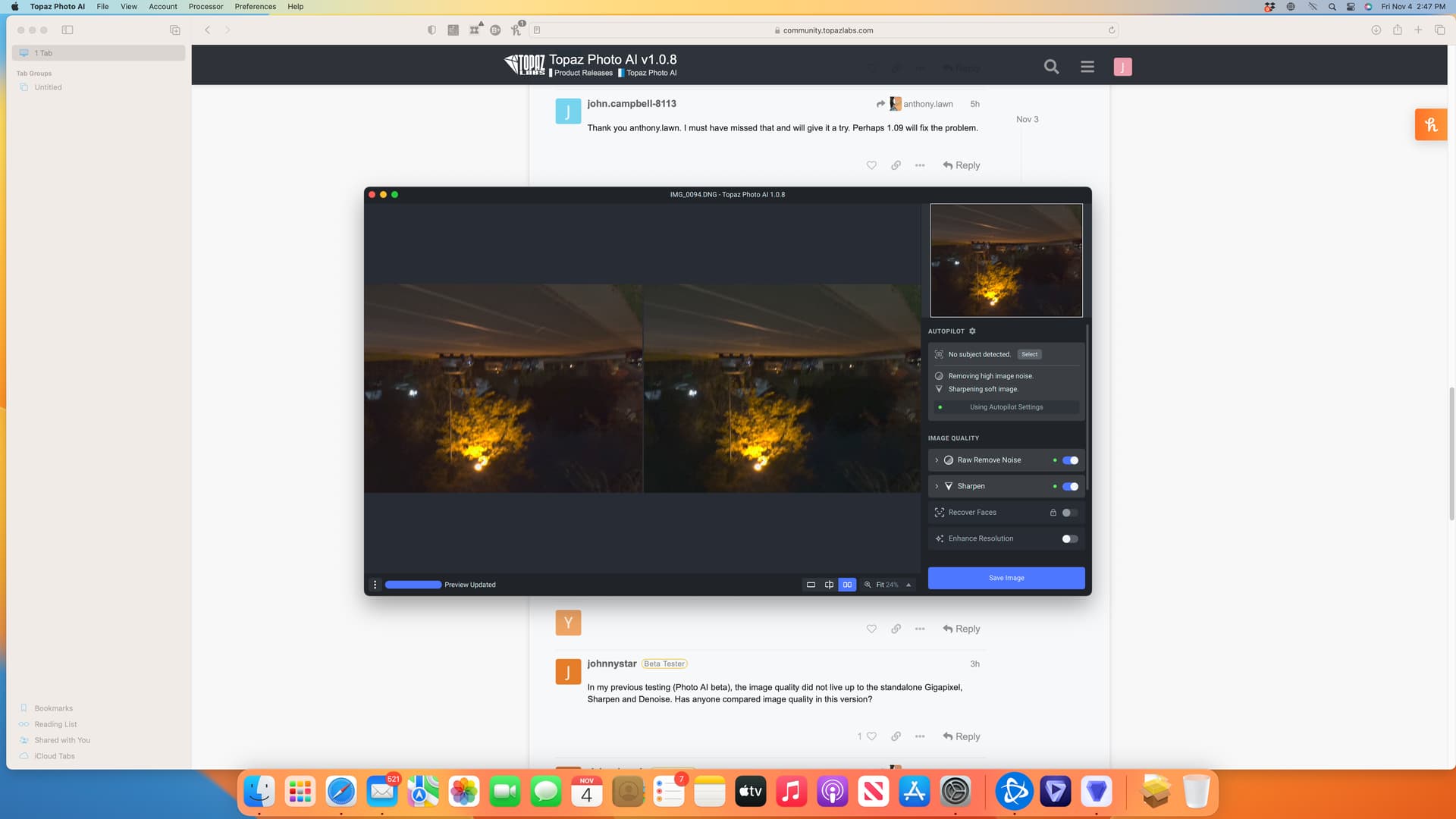Image resolution: width=1456 pixels, height=819 pixels.
Task: Open forum hamburger menu icon
Action: (x=1087, y=67)
